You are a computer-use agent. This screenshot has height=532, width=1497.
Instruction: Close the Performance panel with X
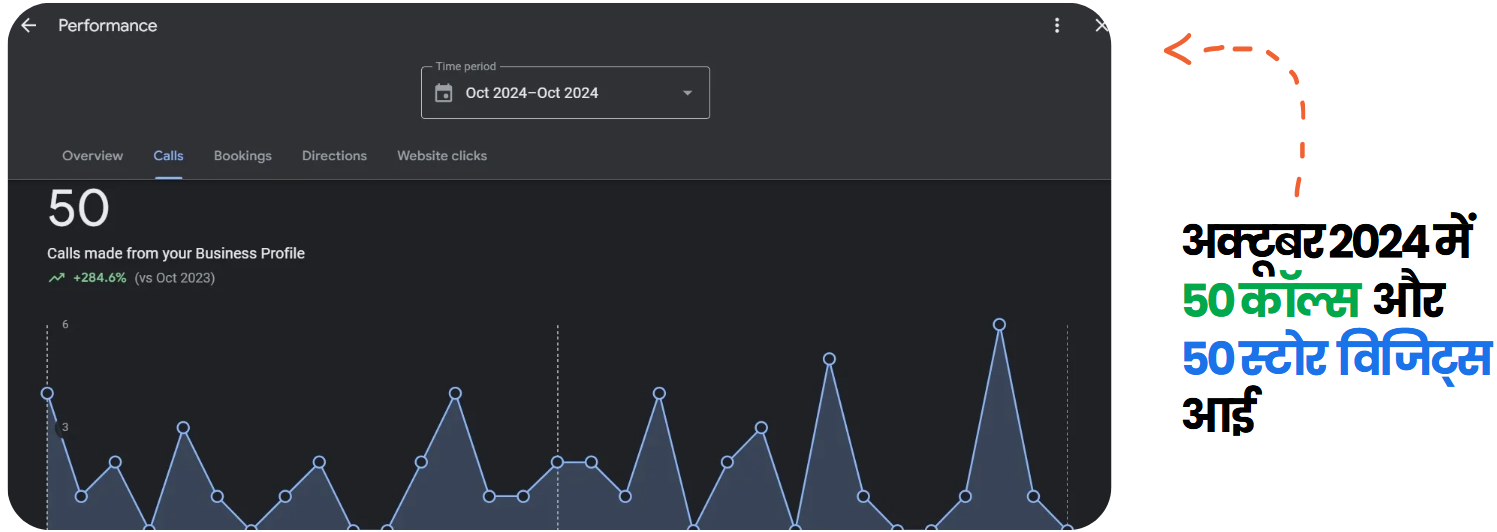(1101, 26)
